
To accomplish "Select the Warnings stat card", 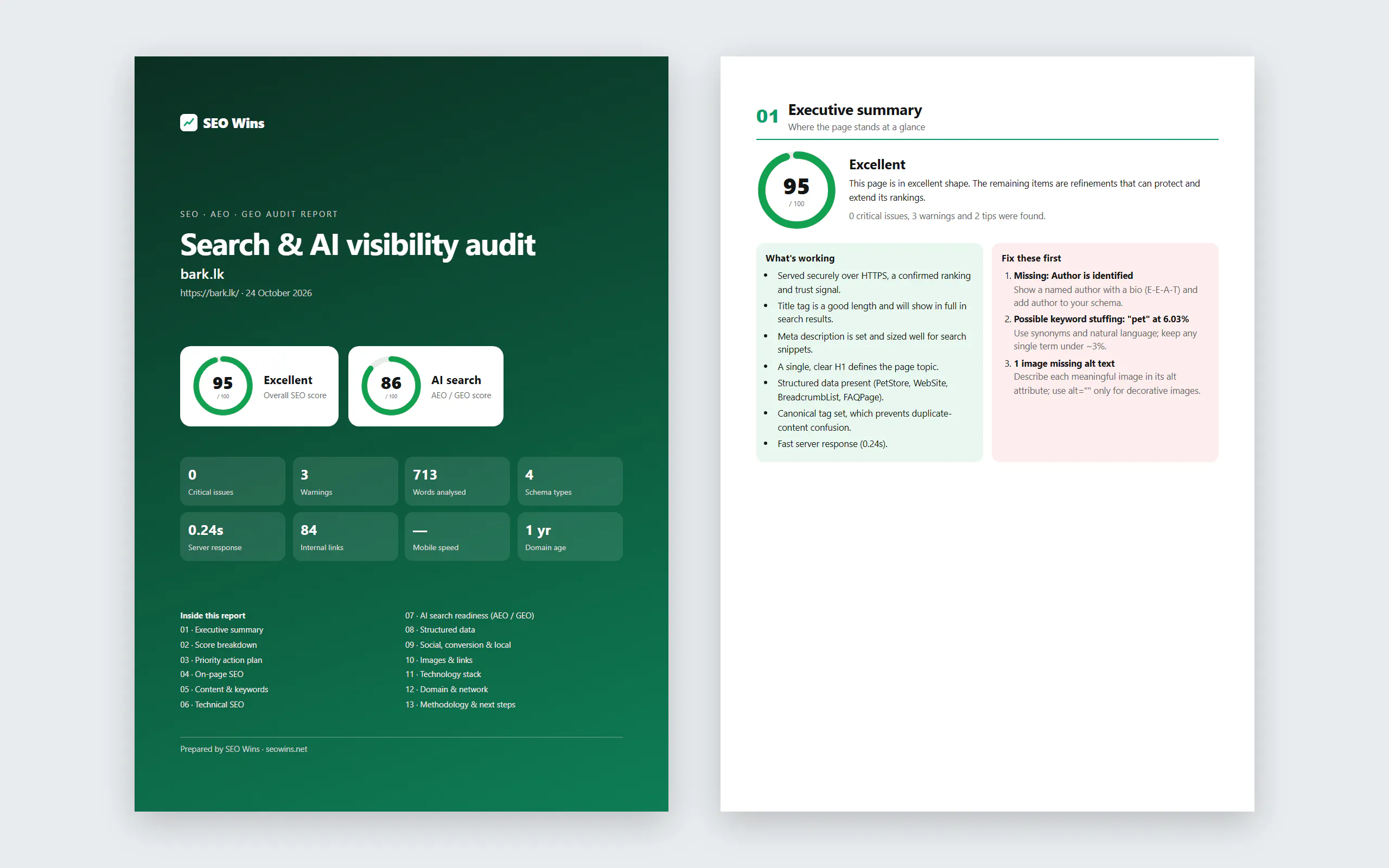I will pos(345,481).
